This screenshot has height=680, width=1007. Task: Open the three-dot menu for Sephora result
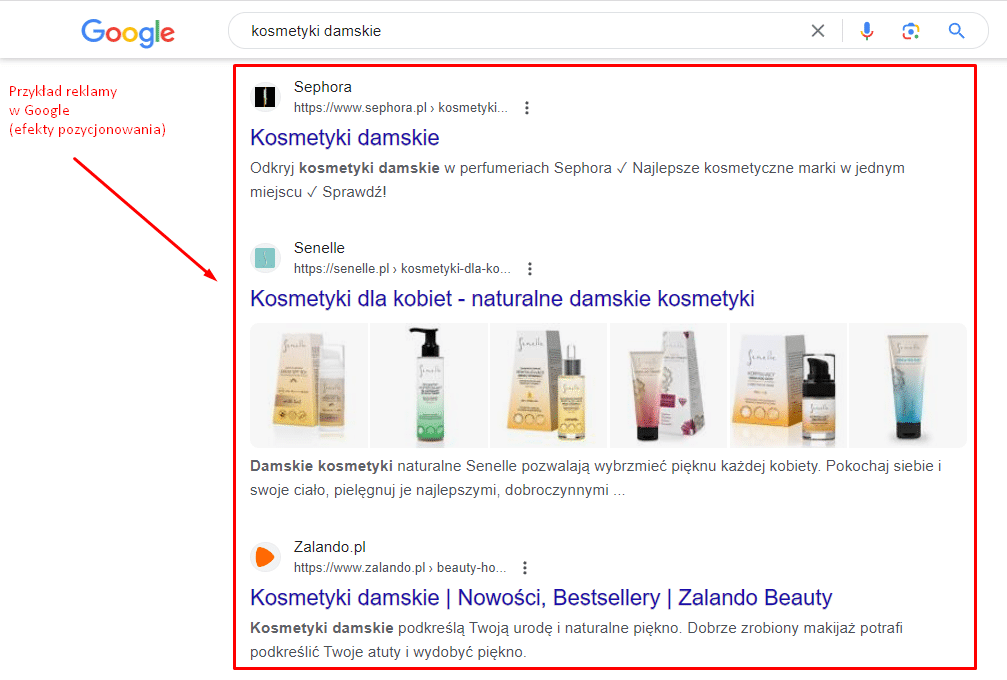click(527, 108)
